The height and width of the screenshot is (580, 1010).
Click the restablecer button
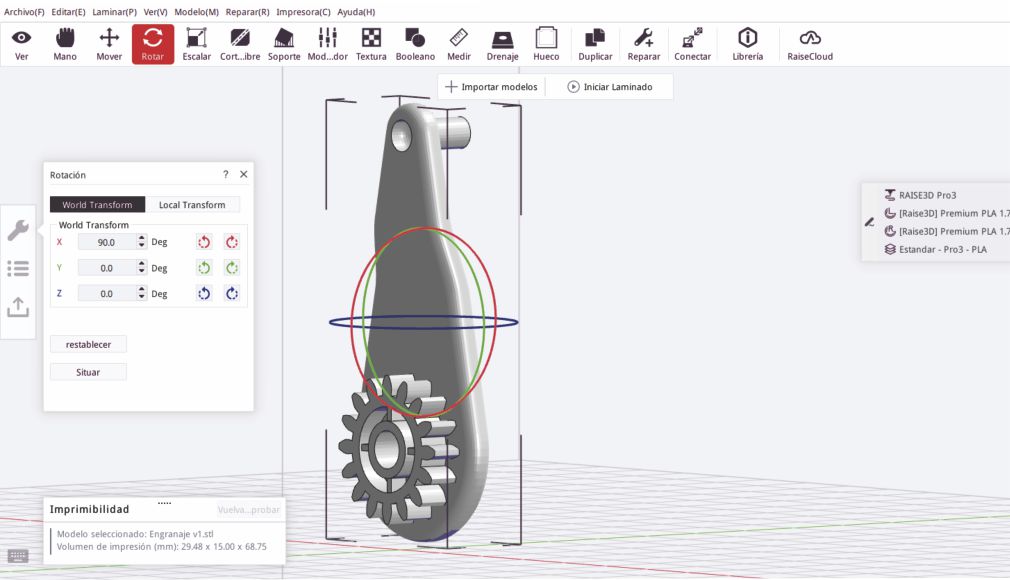(x=88, y=345)
